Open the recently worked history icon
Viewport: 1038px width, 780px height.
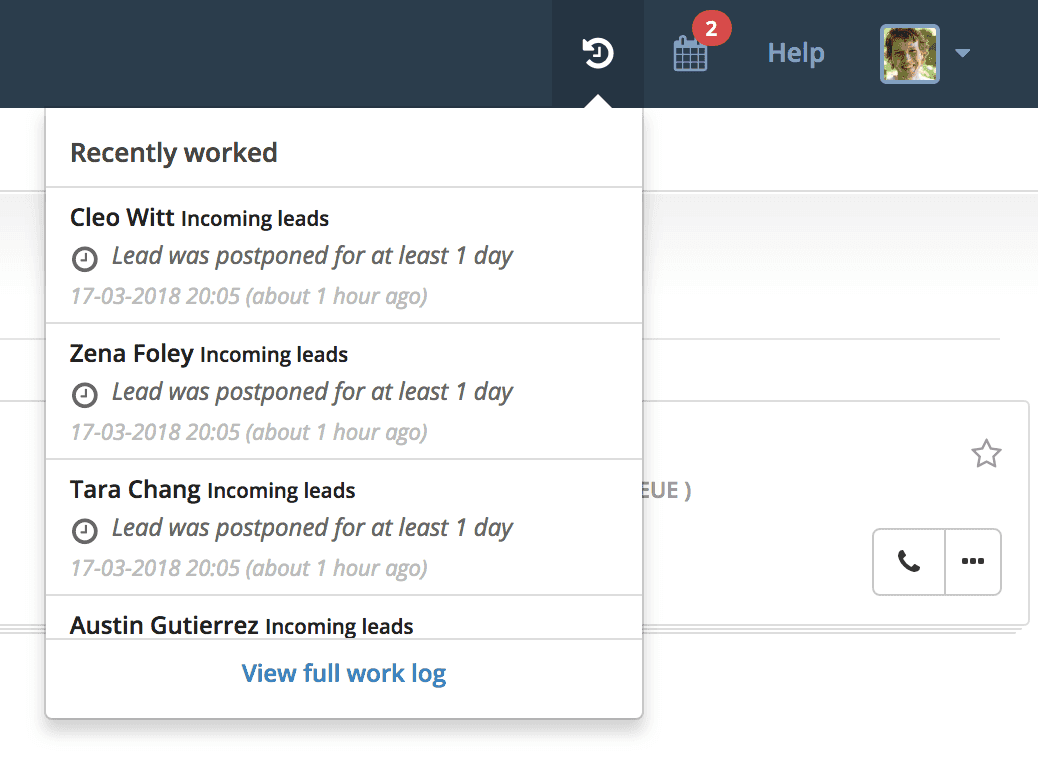tap(598, 53)
